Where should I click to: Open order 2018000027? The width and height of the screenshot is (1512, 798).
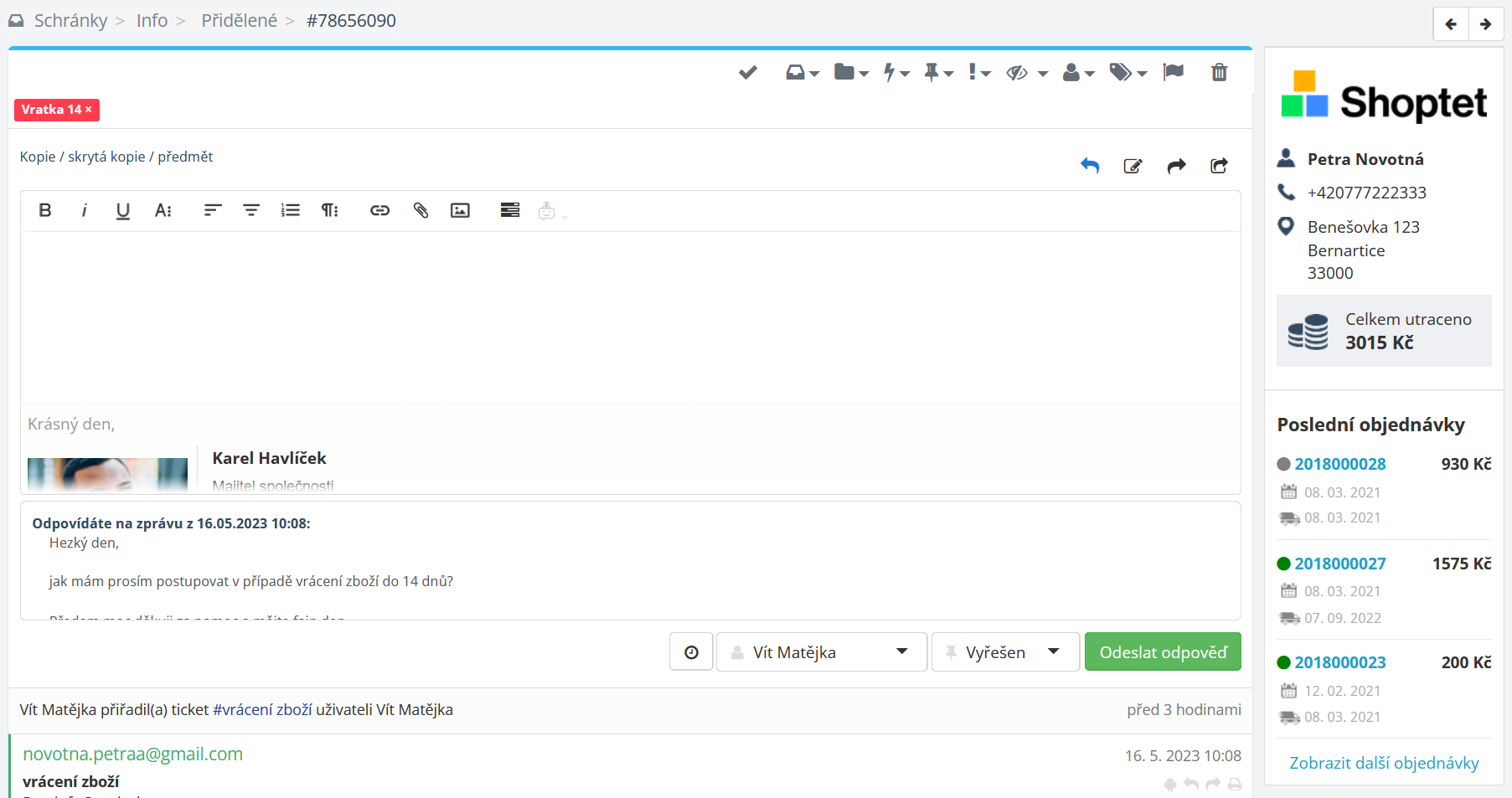click(x=1340, y=564)
